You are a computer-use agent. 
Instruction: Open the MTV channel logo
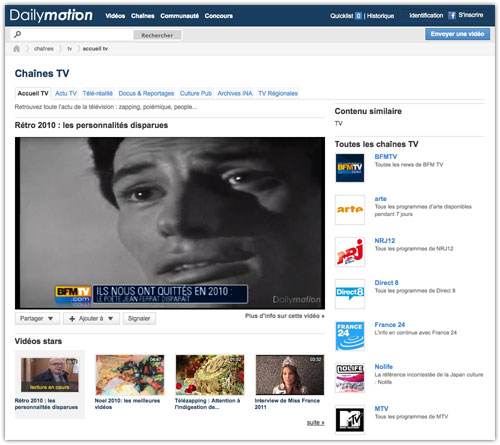350,420
